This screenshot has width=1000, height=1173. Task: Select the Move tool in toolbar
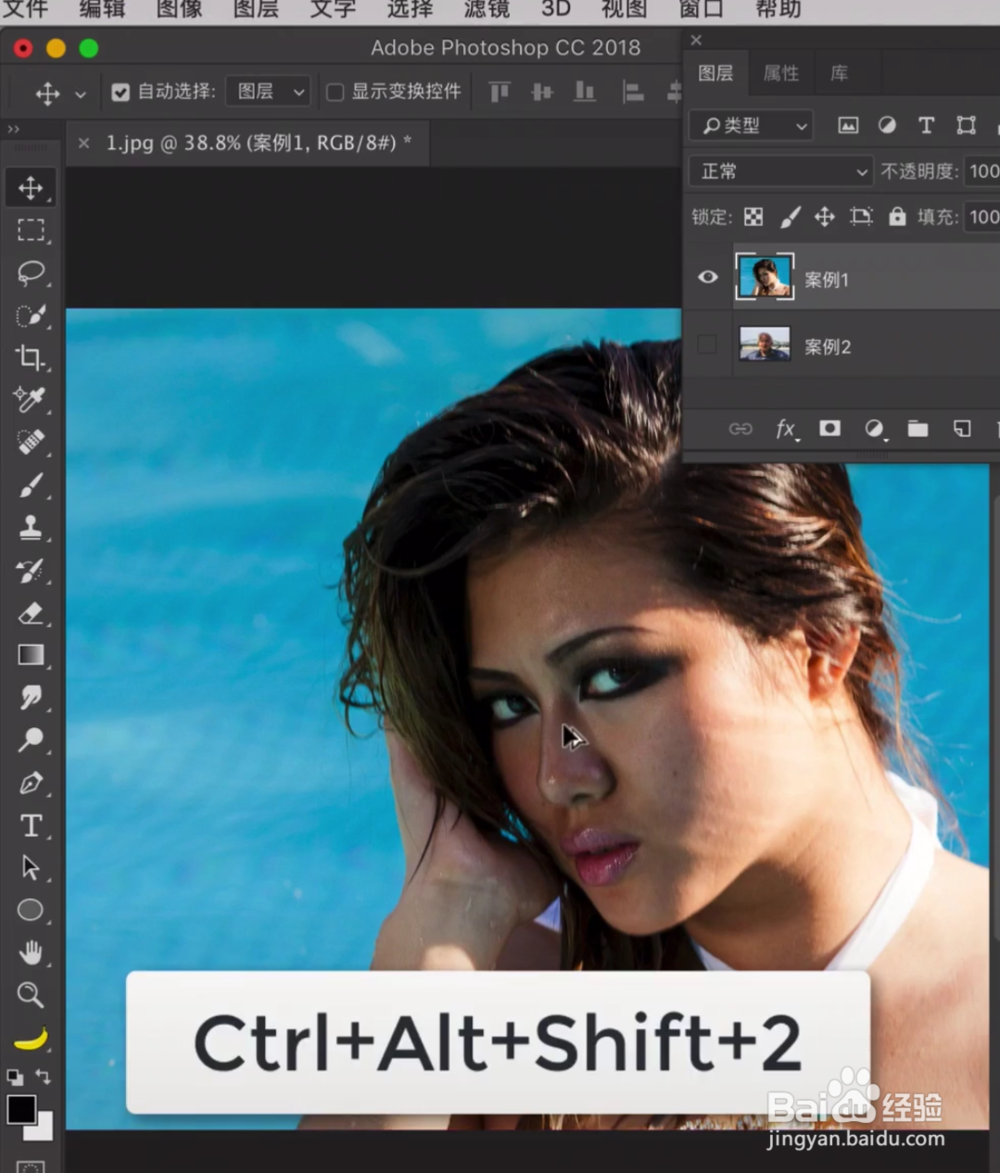pos(31,188)
